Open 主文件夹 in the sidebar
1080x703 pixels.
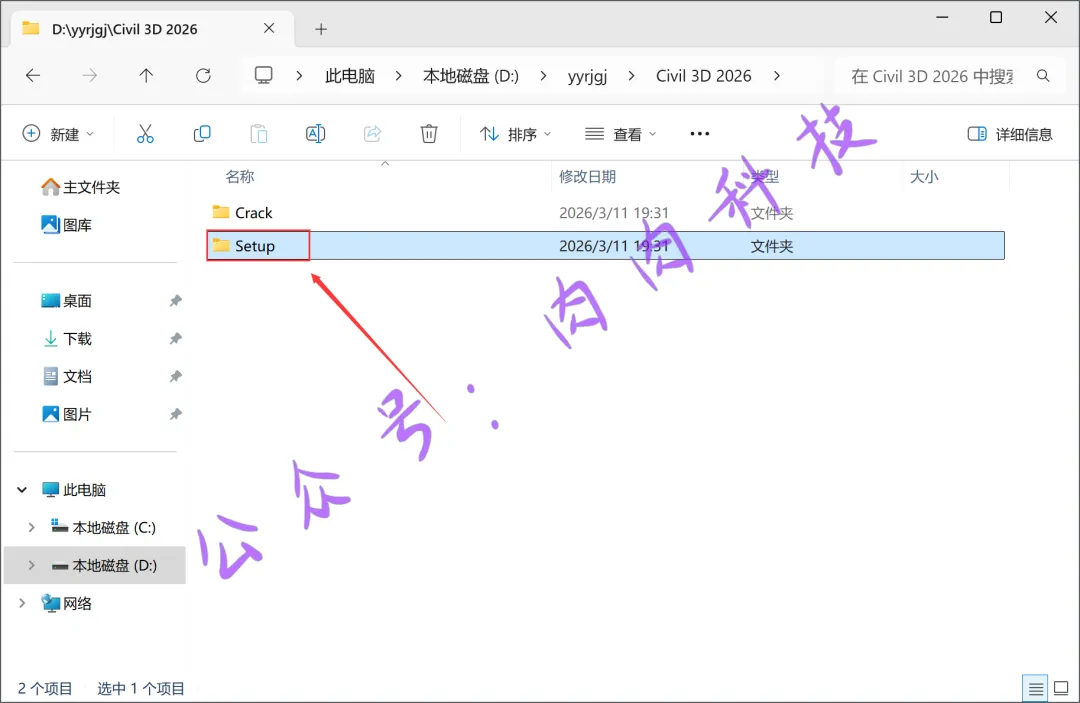click(x=81, y=187)
